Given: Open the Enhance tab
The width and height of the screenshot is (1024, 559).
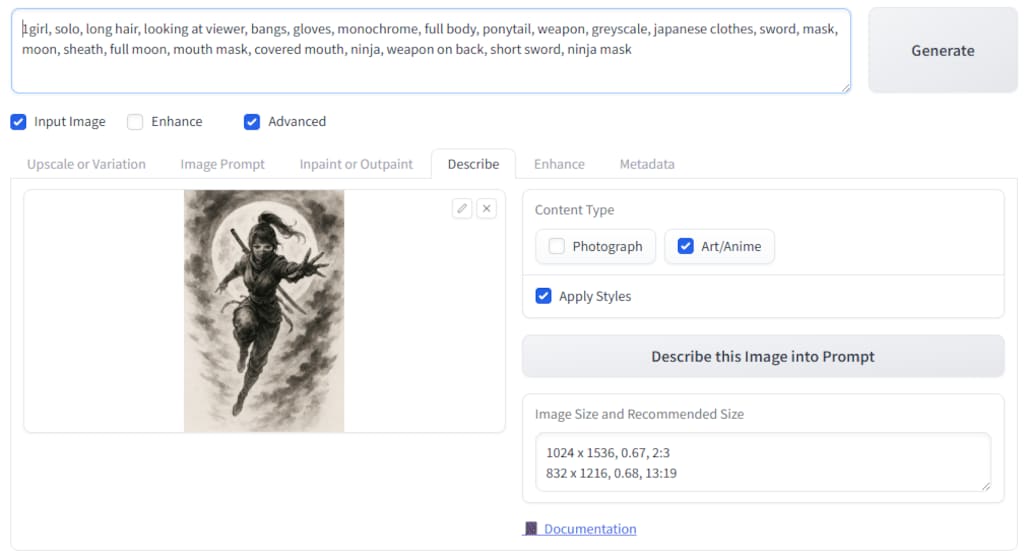Looking at the screenshot, I should pos(559,164).
